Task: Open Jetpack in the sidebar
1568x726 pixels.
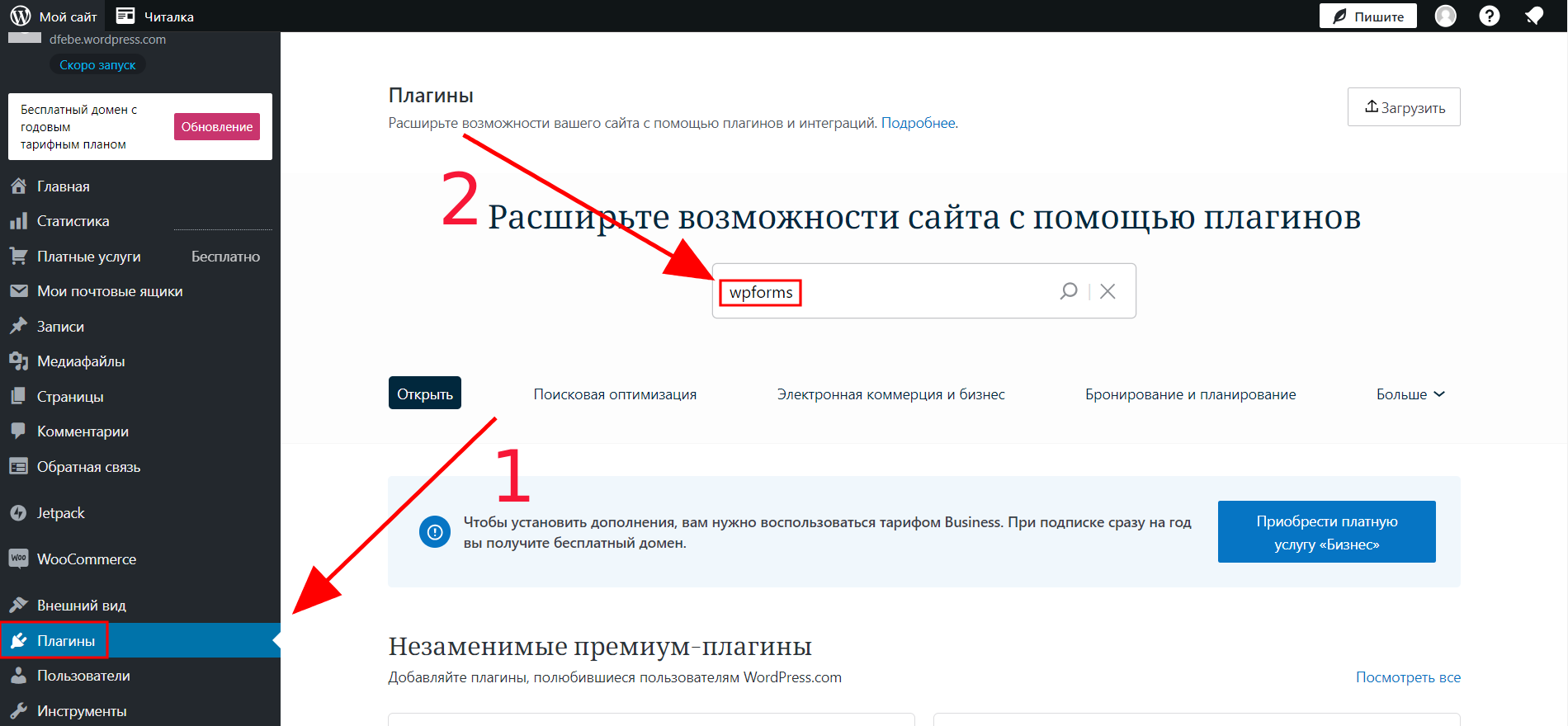Action: tap(61, 513)
